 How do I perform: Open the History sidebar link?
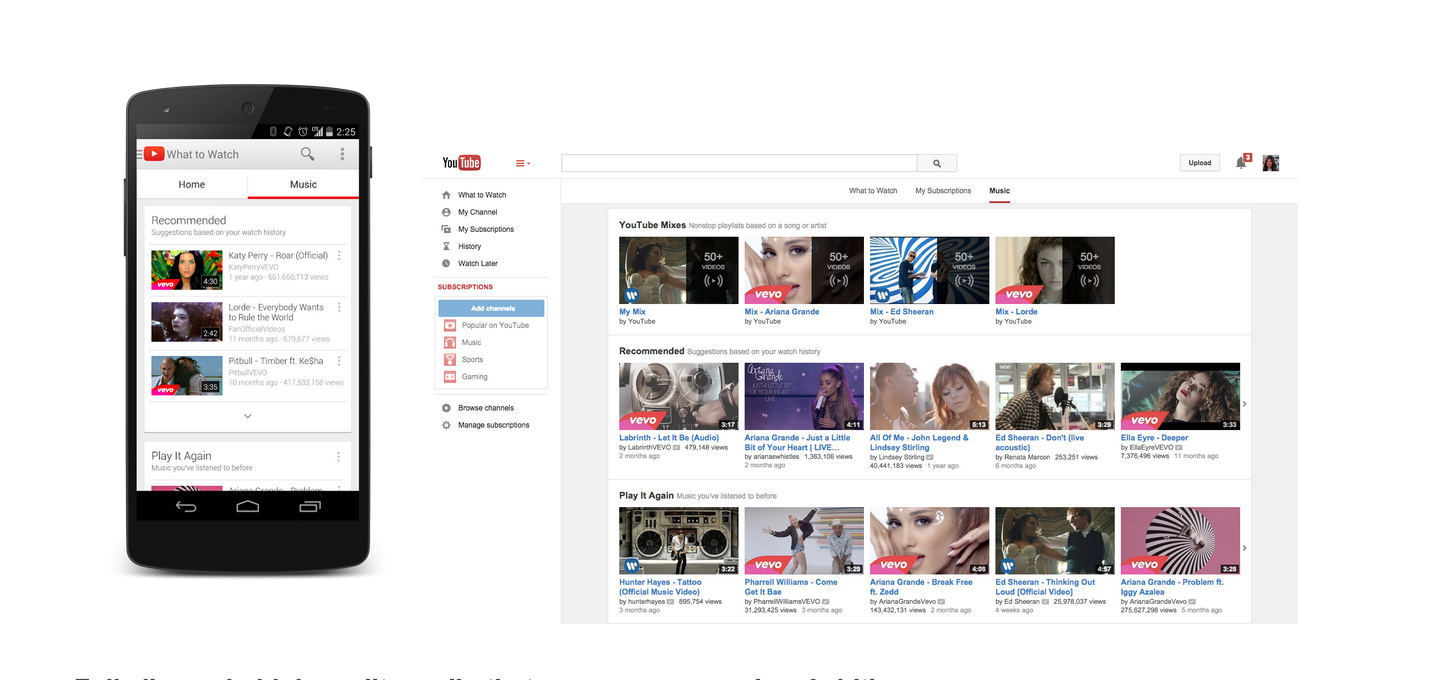pyautogui.click(x=469, y=246)
